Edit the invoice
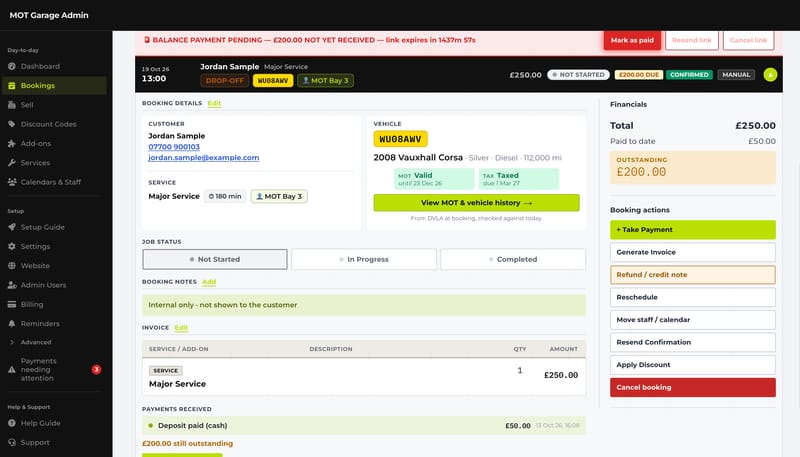The height and width of the screenshot is (457, 800). (181, 327)
